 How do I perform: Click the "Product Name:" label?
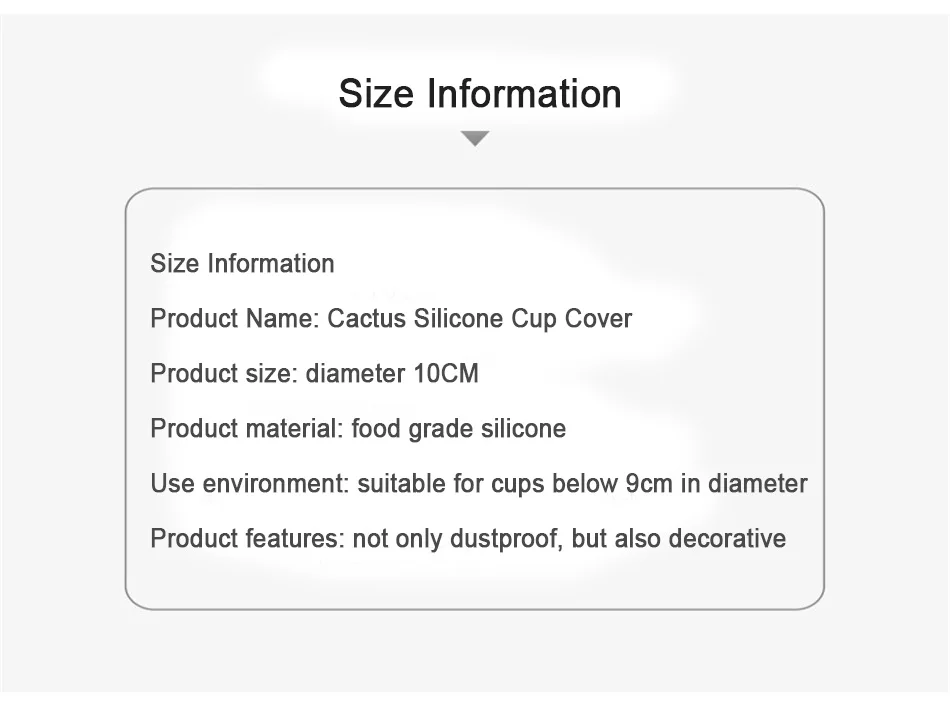pyautogui.click(x=234, y=319)
